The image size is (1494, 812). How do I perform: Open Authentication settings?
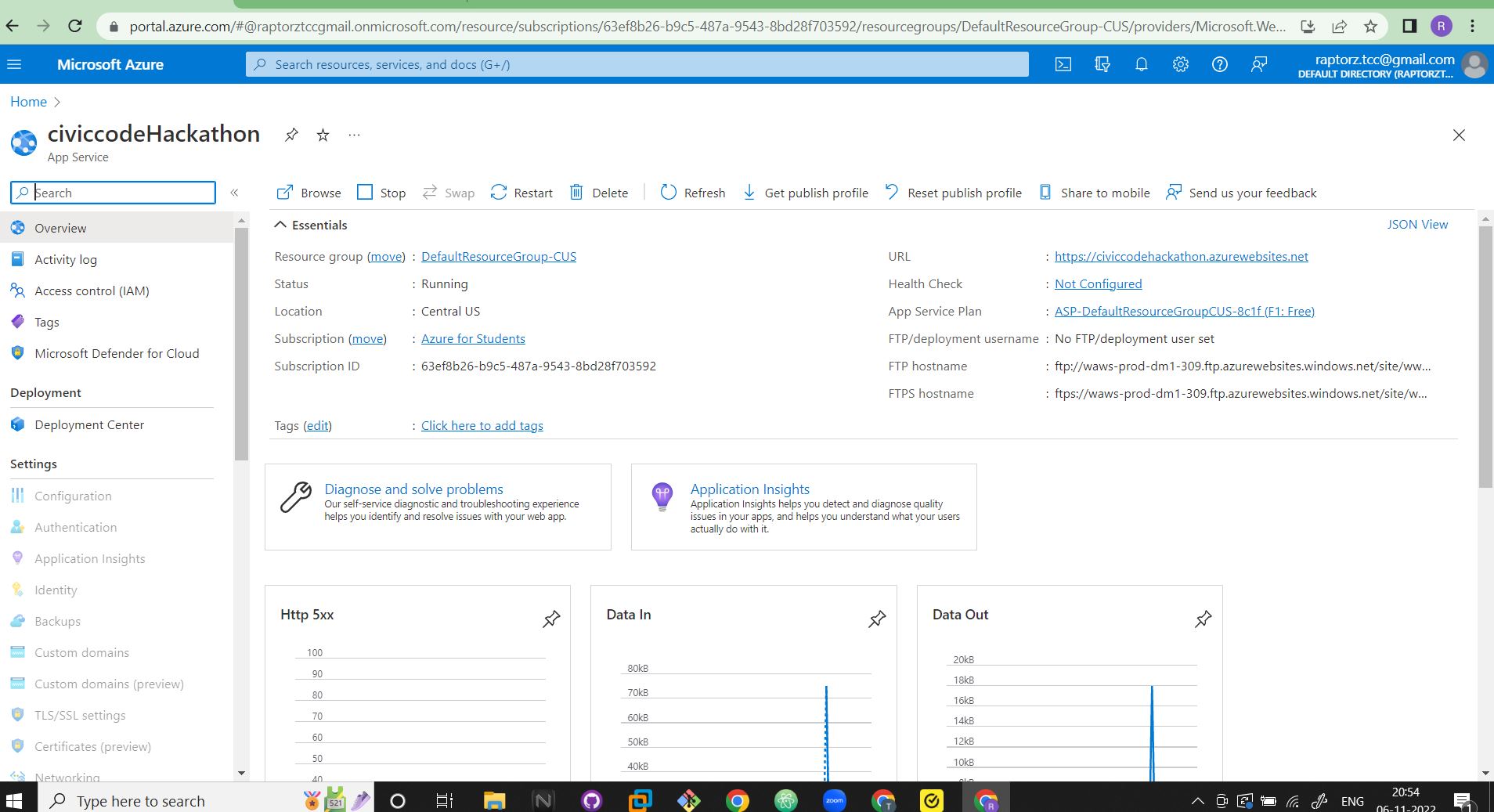[x=117, y=527]
